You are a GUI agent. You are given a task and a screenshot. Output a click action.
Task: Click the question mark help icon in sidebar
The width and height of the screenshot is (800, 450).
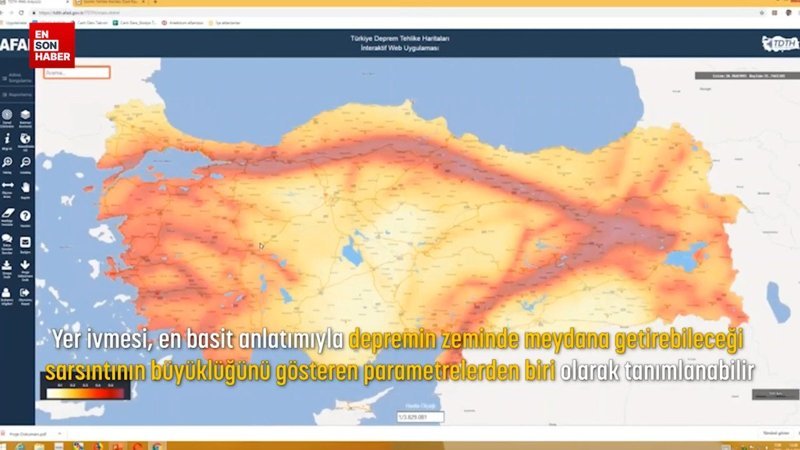click(x=26, y=215)
